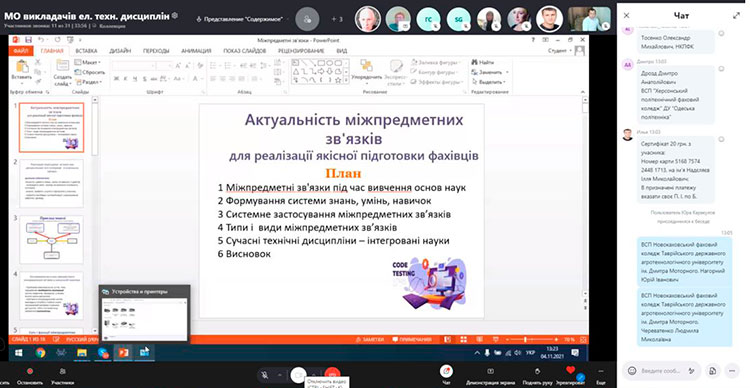Stop the call recording
750x388 pixels.
30,375
